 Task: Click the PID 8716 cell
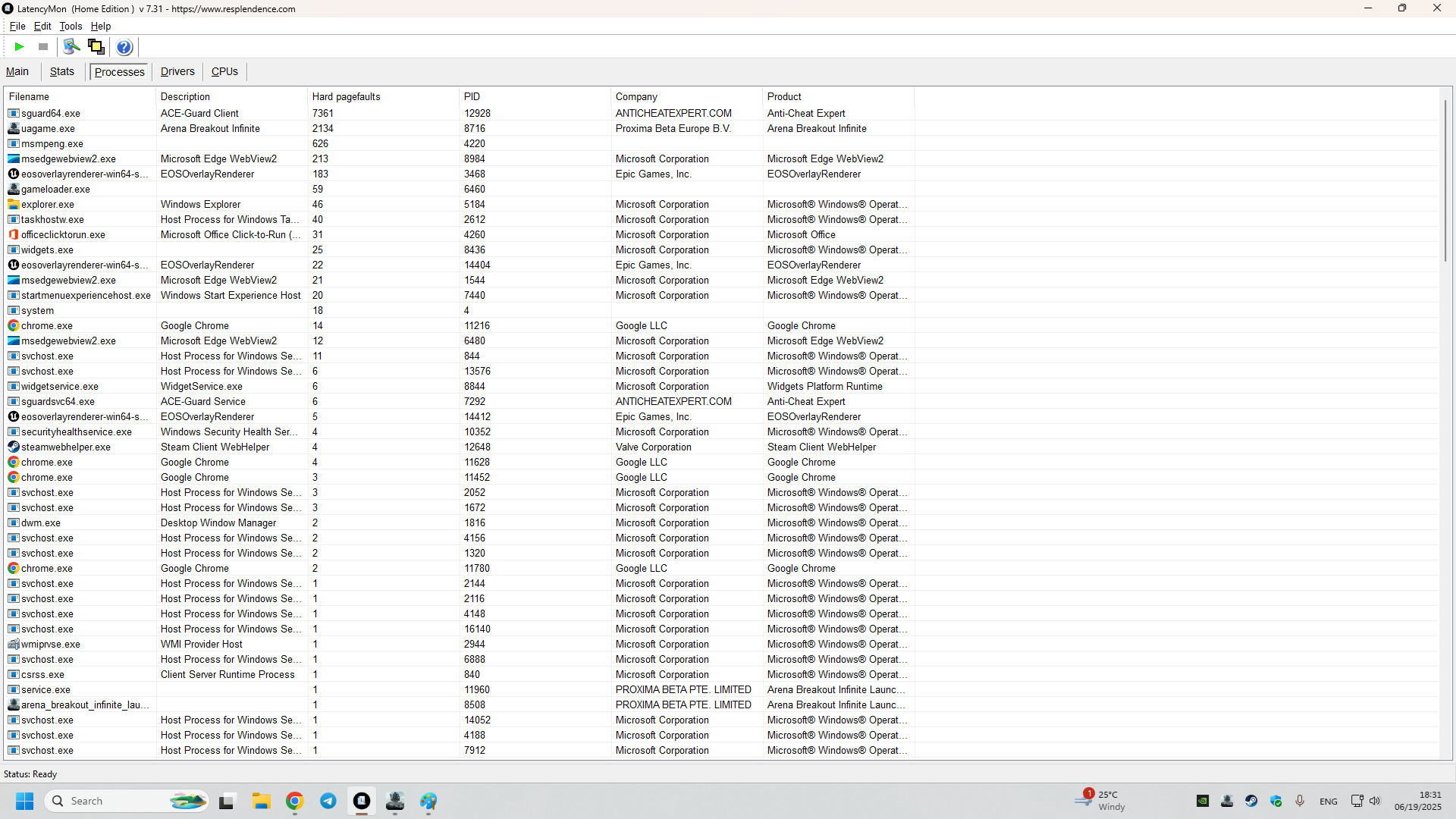click(475, 128)
